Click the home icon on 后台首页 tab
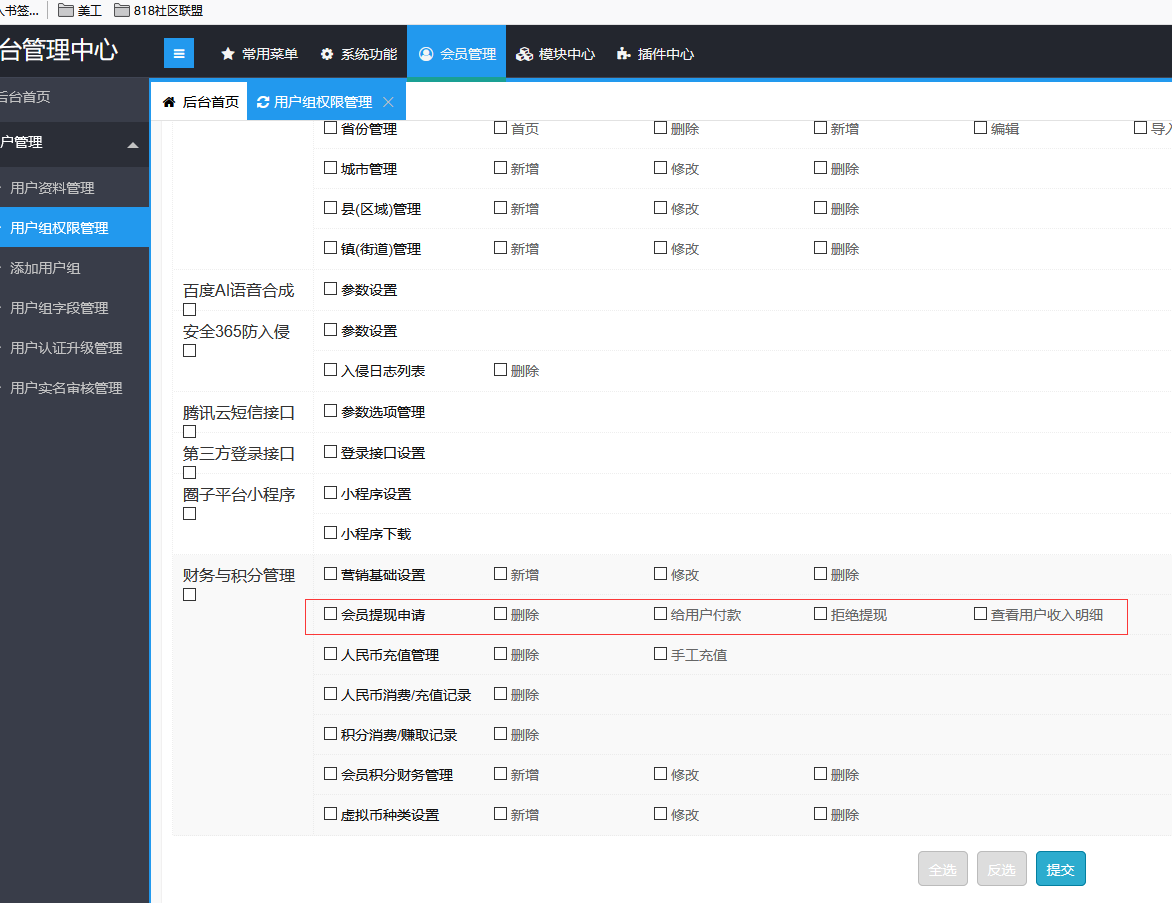Screen dimensions: 1172x903 169,102
